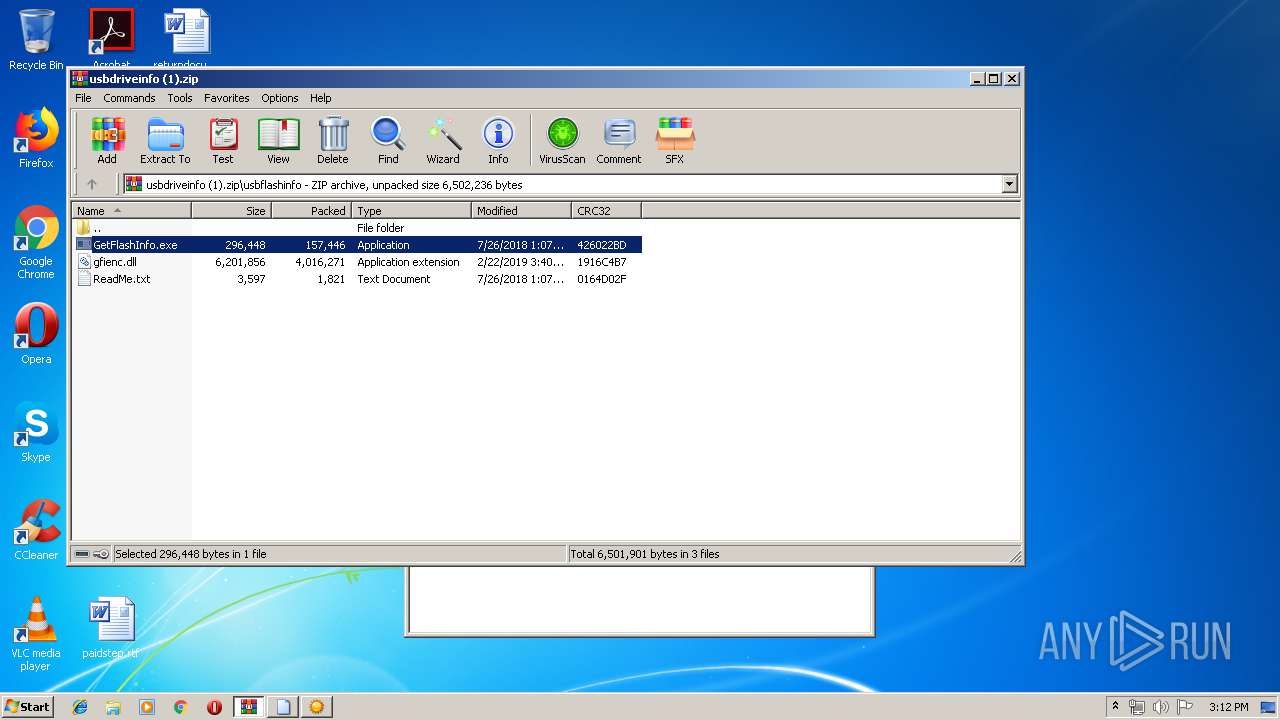Click the drive and key status bar icon
Image resolution: width=1280 pixels, height=720 pixels.
click(91, 554)
